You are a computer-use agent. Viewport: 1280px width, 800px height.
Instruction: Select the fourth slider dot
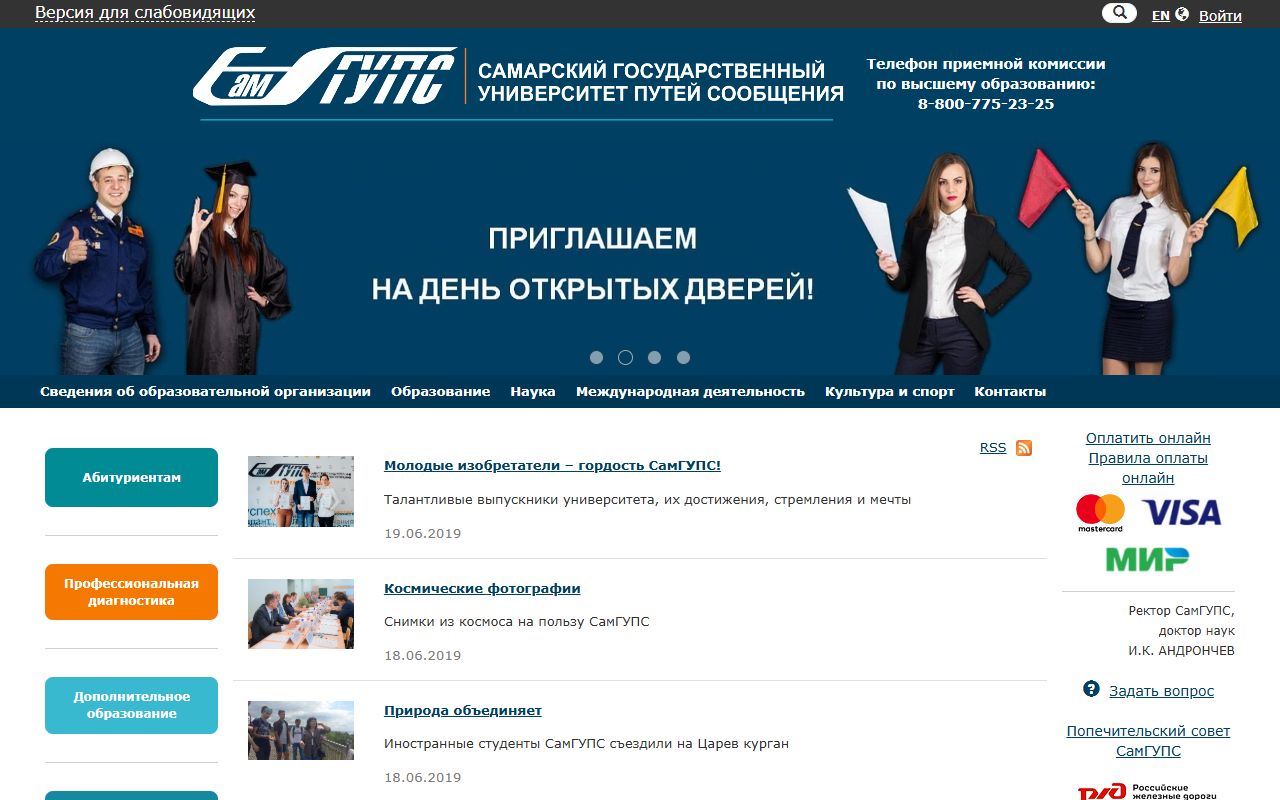[x=683, y=357]
